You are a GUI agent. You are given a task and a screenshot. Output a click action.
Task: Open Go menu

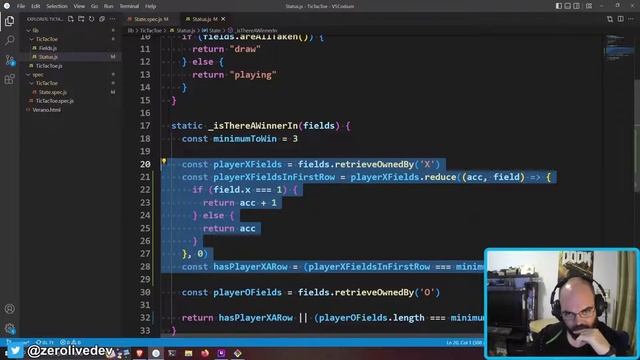click(x=94, y=6)
